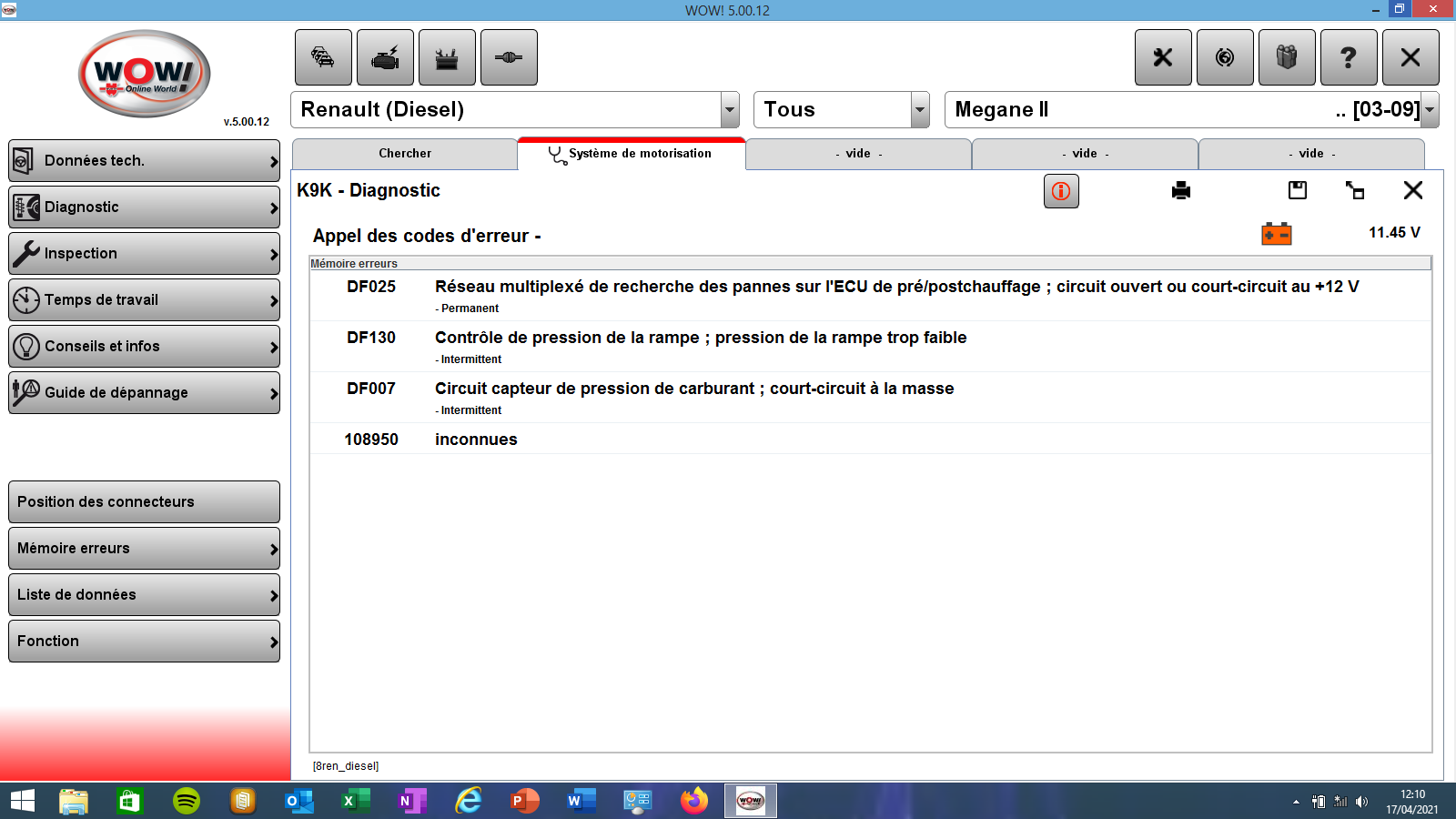This screenshot has height=819, width=1456.
Task: Open the Fonction button
Action: coord(144,642)
